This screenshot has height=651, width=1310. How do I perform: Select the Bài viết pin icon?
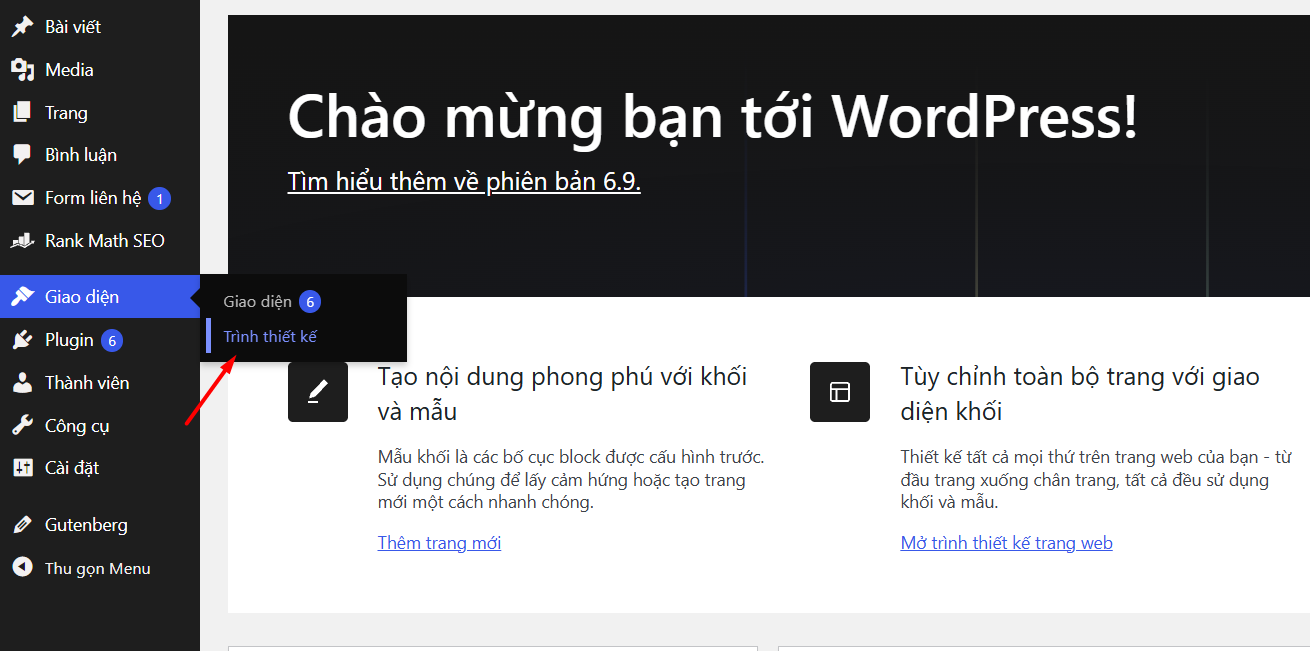click(x=21, y=25)
